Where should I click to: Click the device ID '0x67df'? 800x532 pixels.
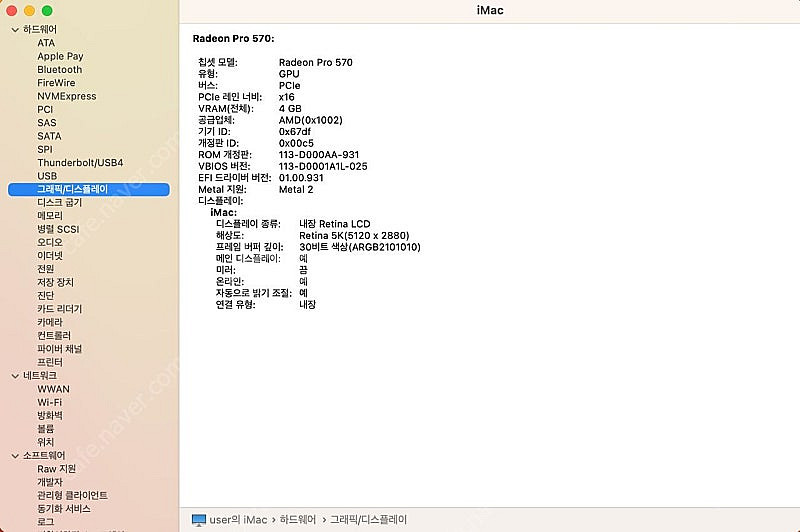click(294, 132)
